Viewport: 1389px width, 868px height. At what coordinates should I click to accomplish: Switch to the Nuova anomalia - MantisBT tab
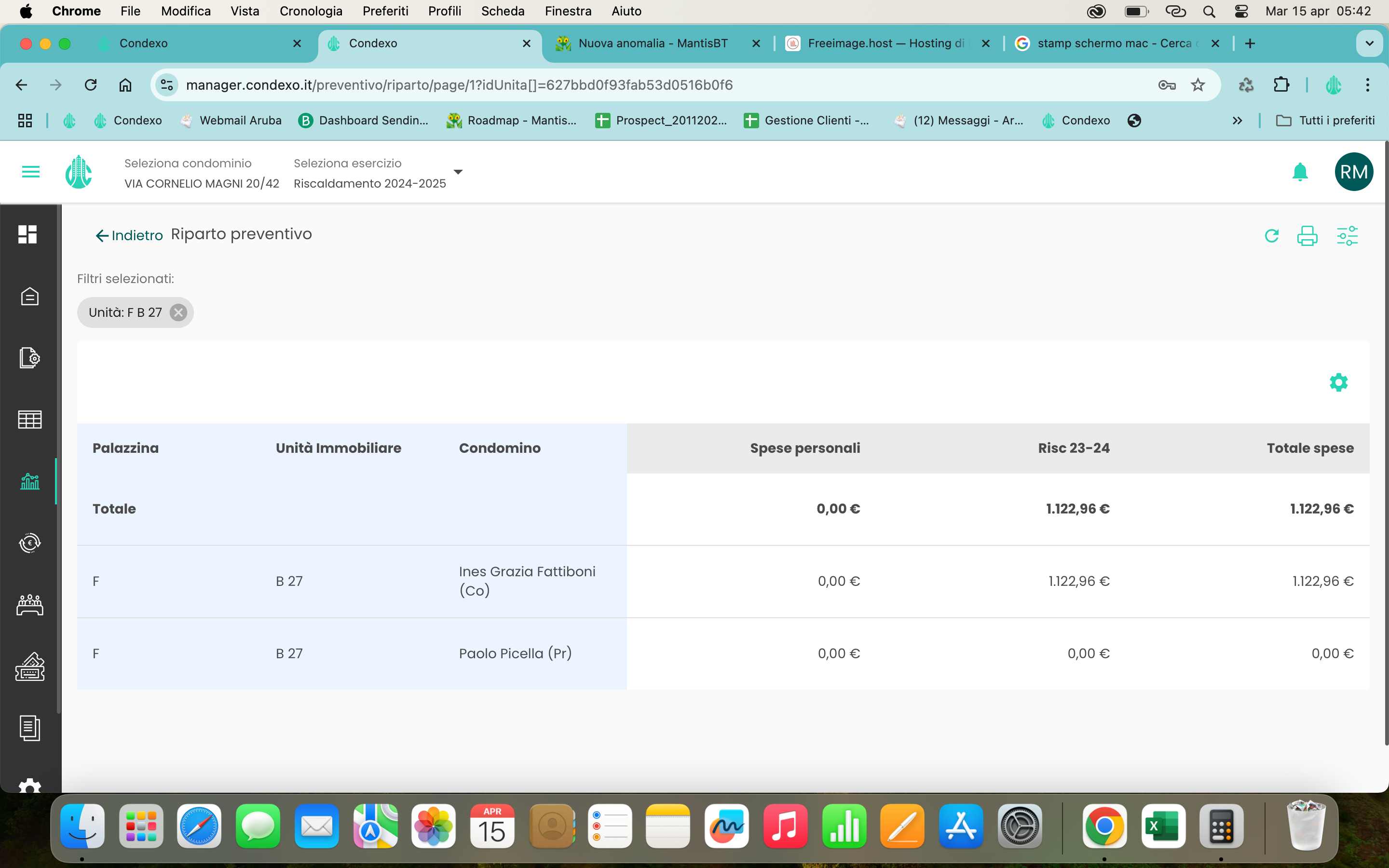tap(653, 43)
